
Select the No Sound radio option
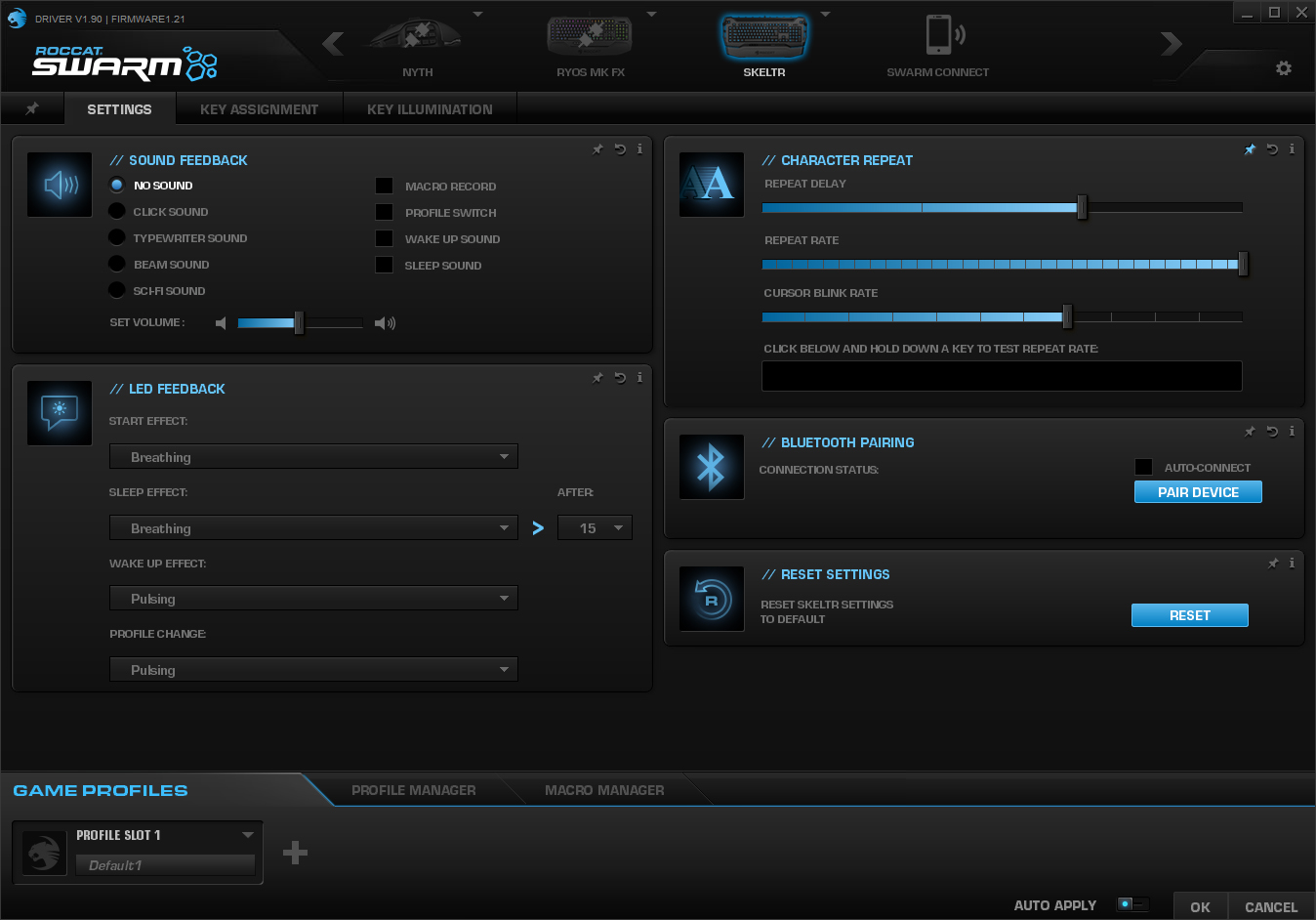coord(117,185)
